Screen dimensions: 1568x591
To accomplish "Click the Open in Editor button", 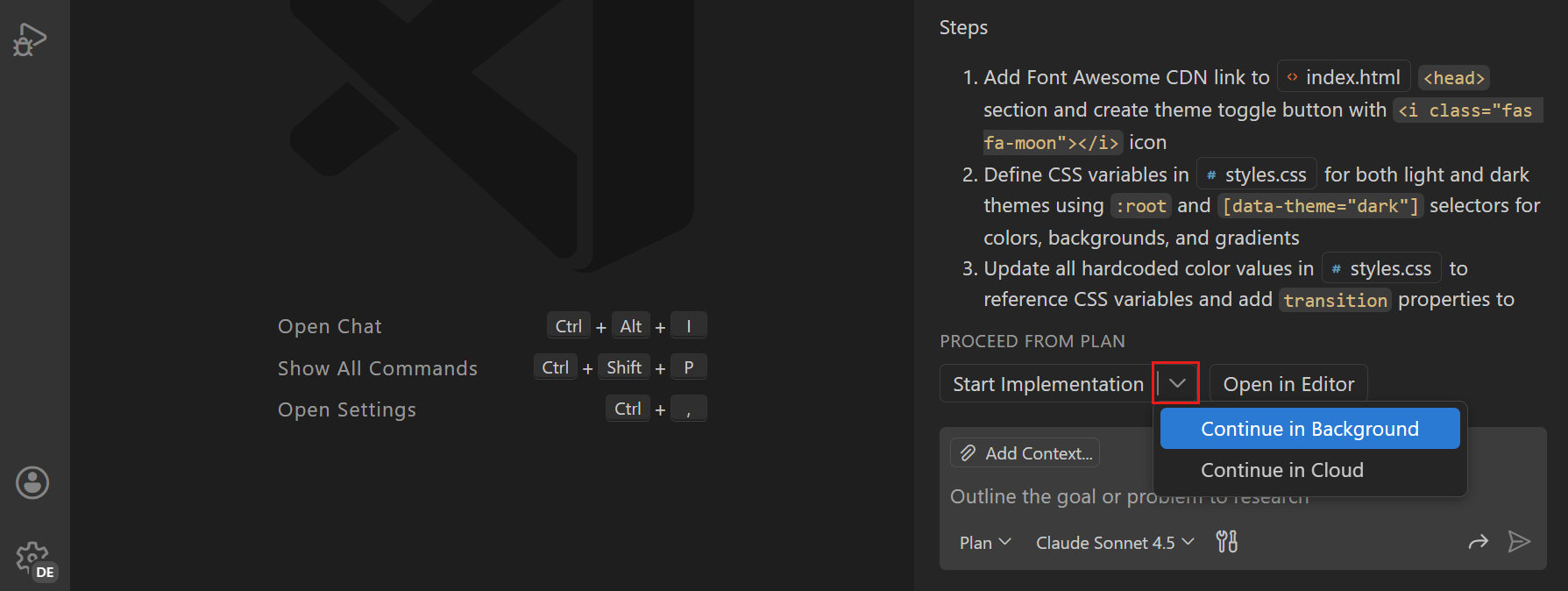I will (1288, 382).
